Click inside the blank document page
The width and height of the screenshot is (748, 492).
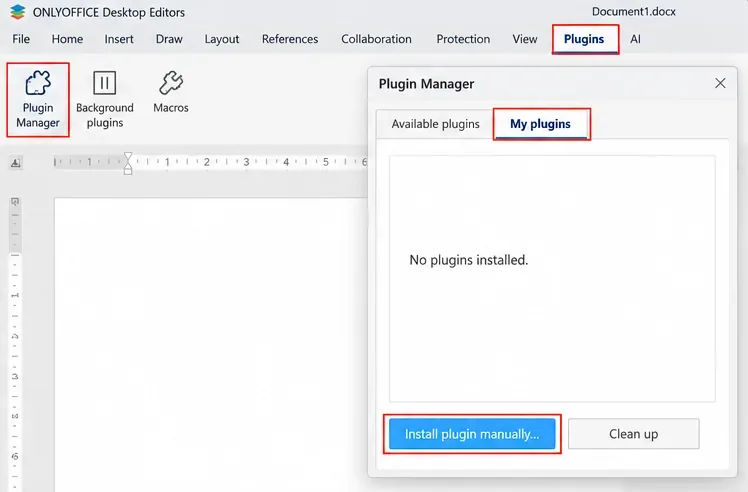(x=210, y=344)
